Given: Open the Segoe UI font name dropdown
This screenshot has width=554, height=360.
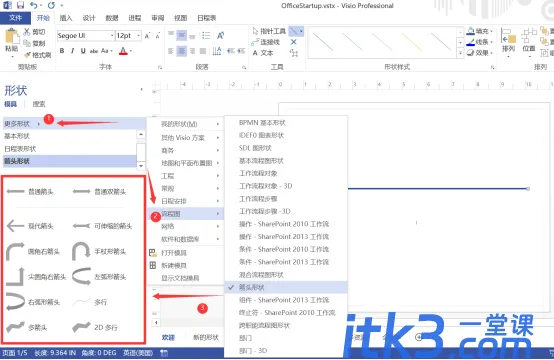Looking at the screenshot, I should click(x=112, y=36).
